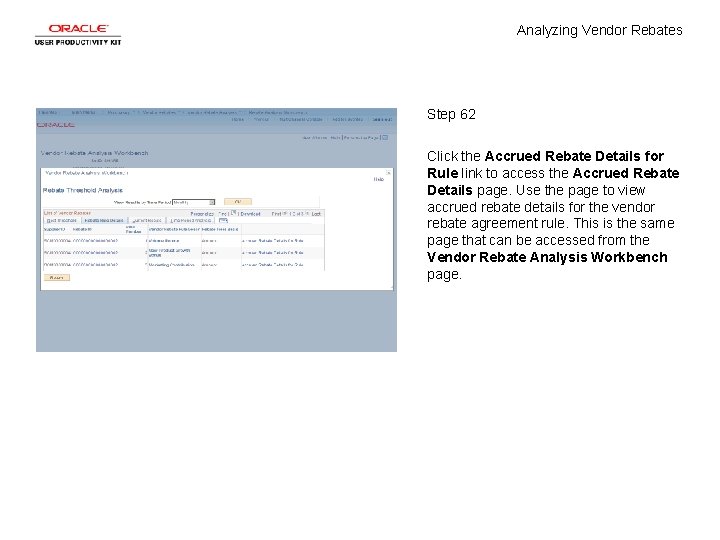The height and width of the screenshot is (540, 720).
Task: Click Download in the grid header
Action: (250, 214)
